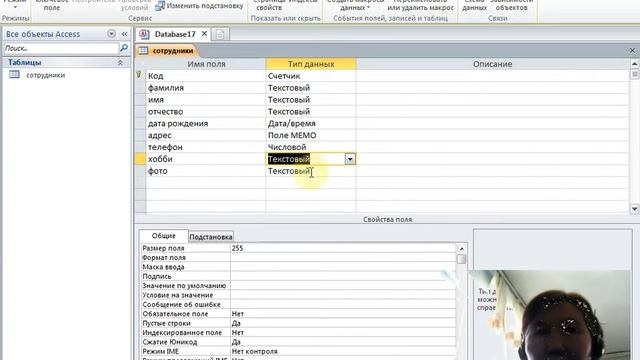Click the primary key row selector for Код
Image resolution: width=640 pixels, height=360 pixels.
point(140,76)
